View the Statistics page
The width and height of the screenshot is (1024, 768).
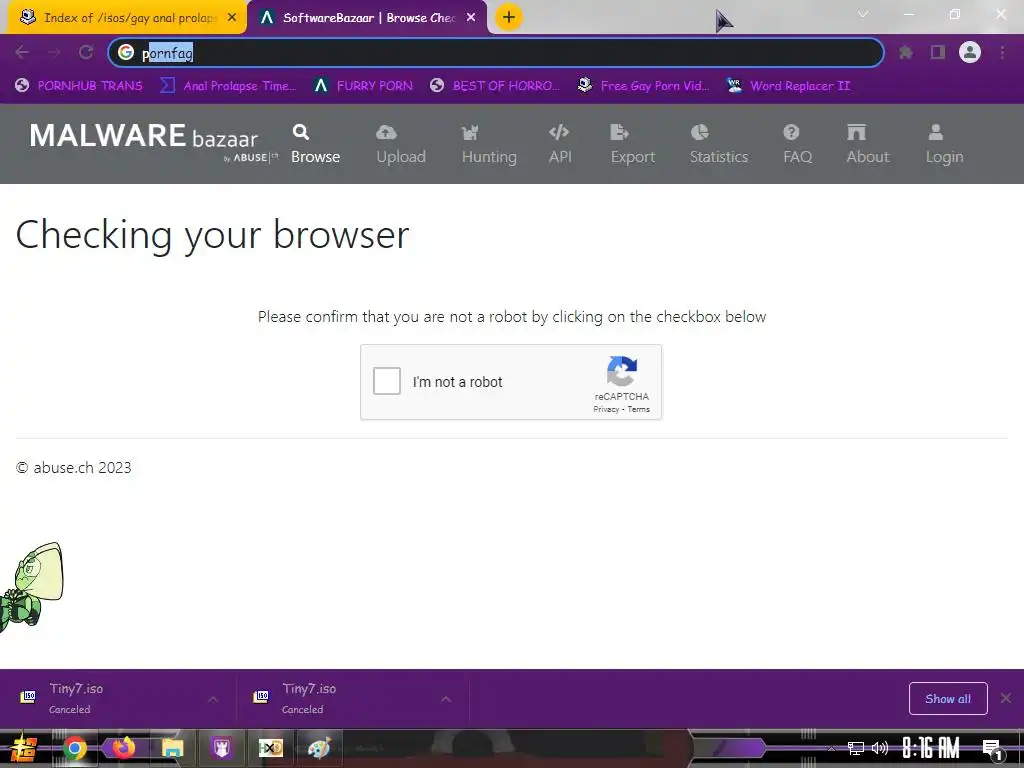tap(718, 144)
